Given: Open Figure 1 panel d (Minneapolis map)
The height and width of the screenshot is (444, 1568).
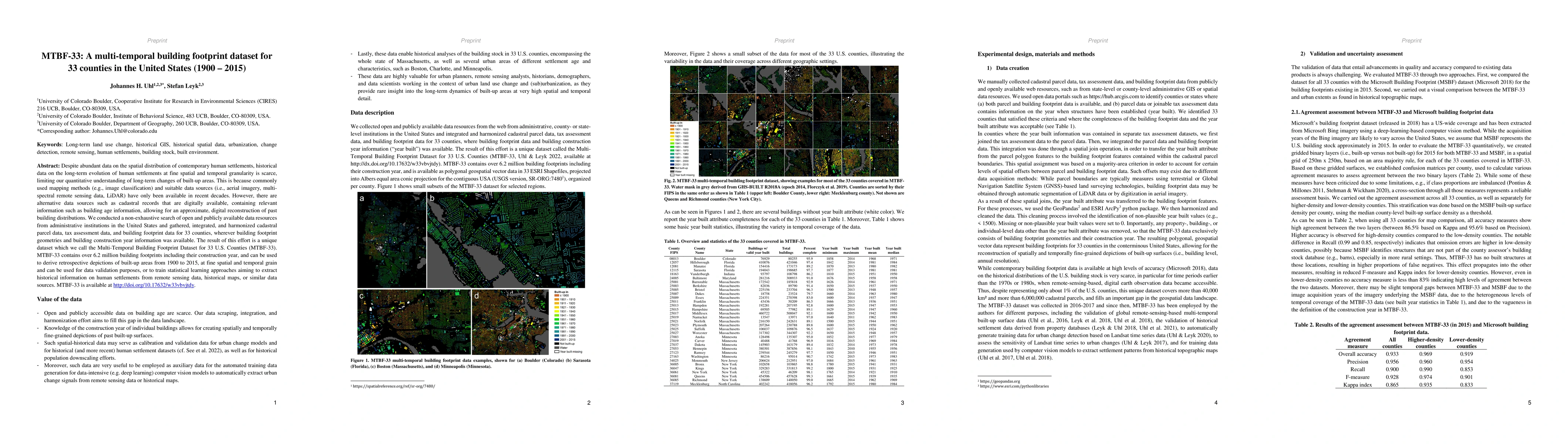Looking at the screenshot, I should [x=510, y=322].
